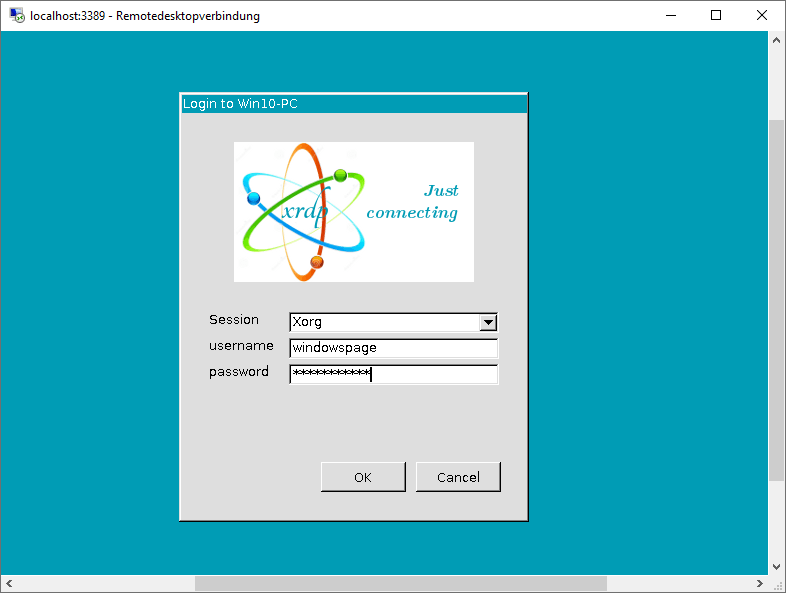The height and width of the screenshot is (593, 786).
Task: Click the vertical scrollbar down arrow
Action: (x=776, y=566)
